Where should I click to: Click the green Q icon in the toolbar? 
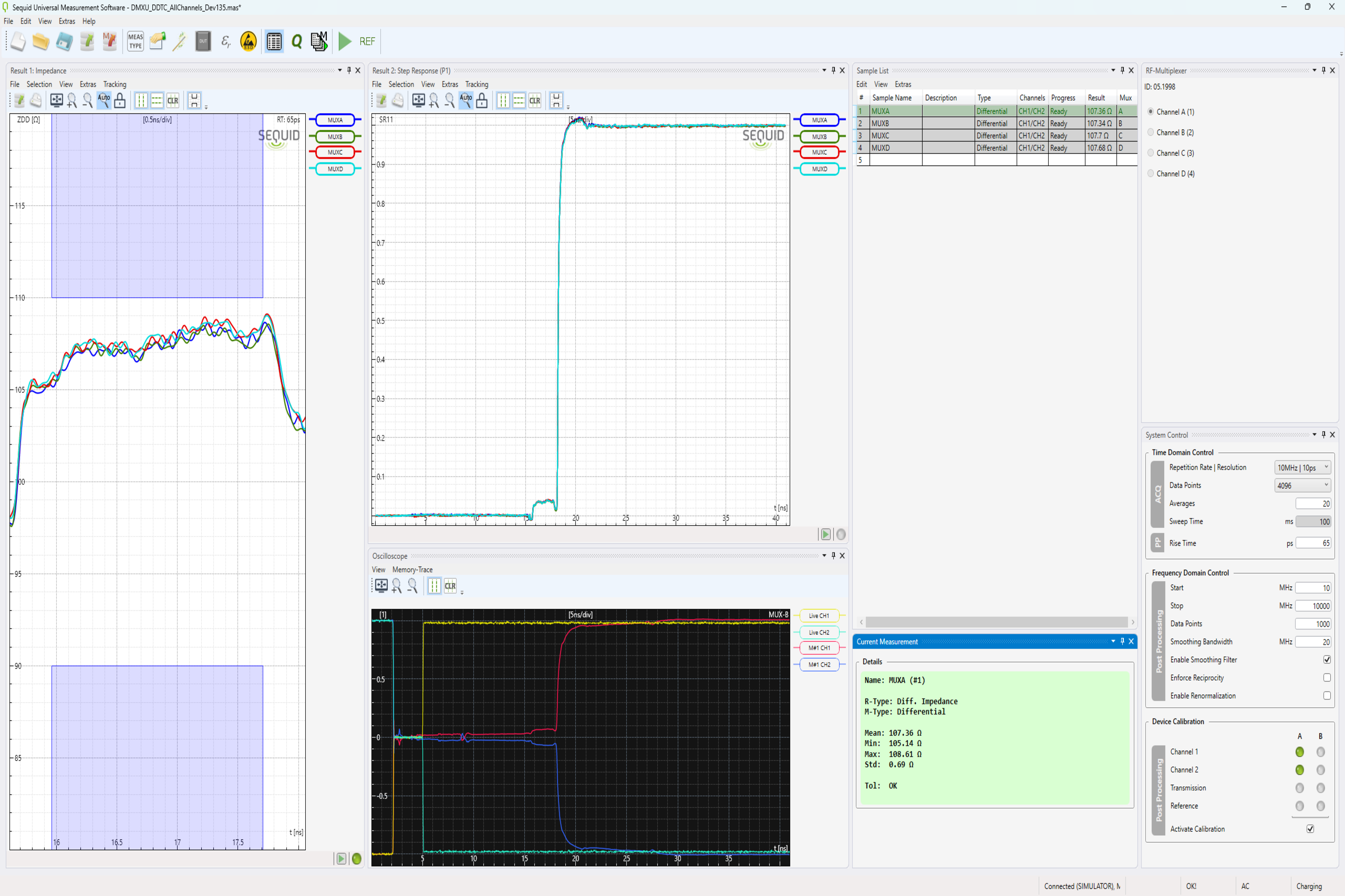pos(297,41)
